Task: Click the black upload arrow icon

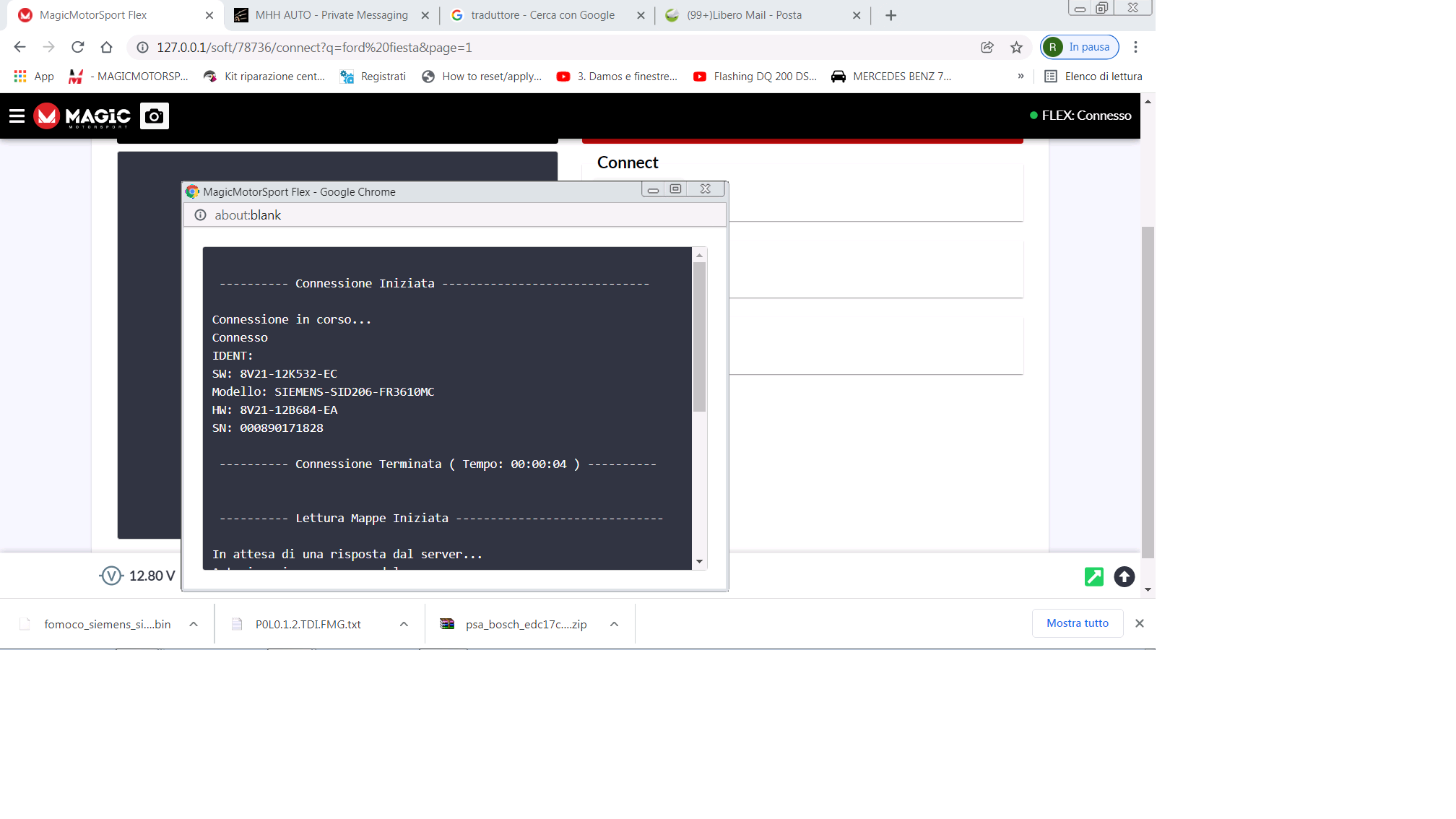Action: [1124, 576]
